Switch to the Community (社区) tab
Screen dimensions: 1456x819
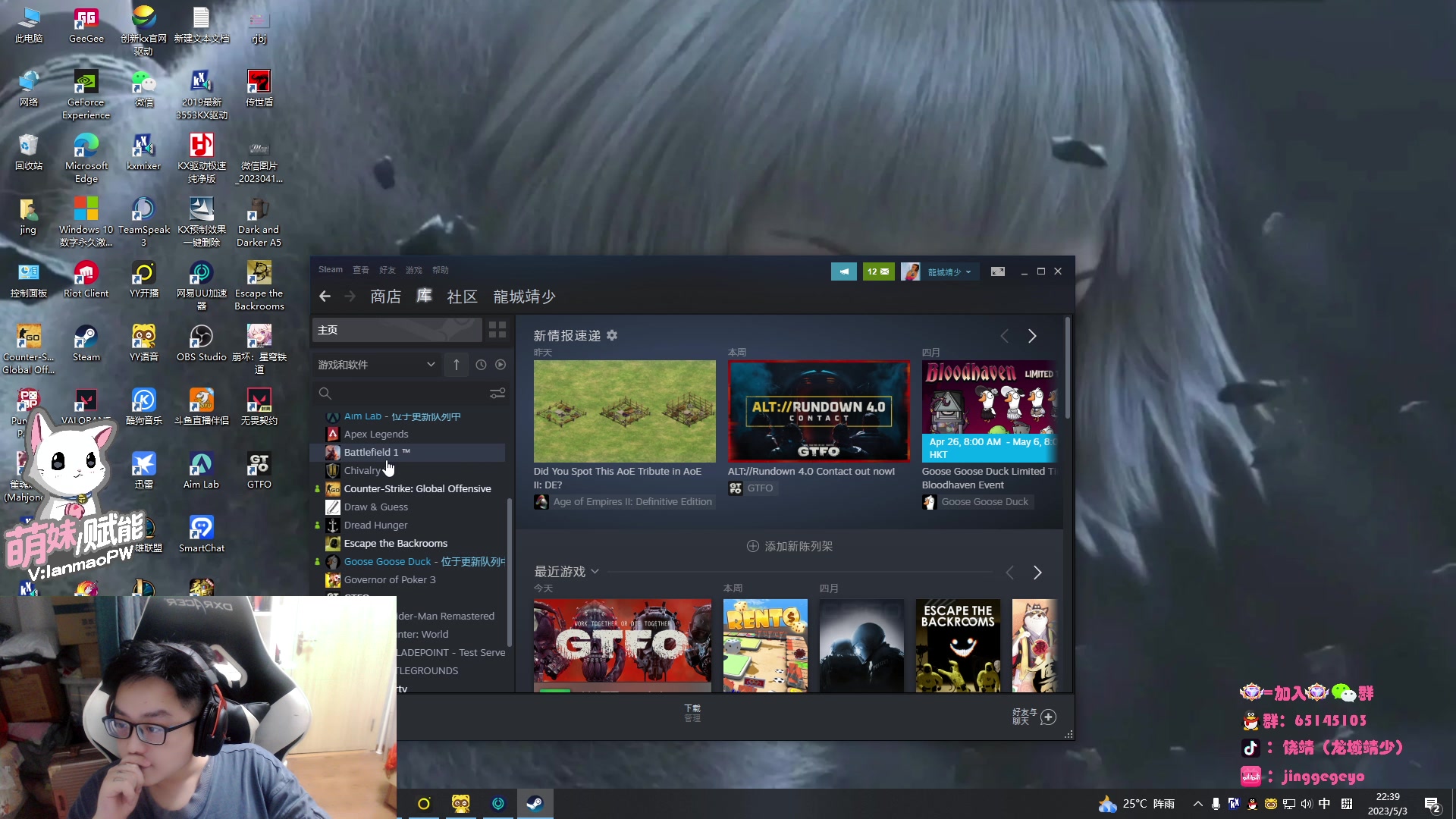[462, 297]
